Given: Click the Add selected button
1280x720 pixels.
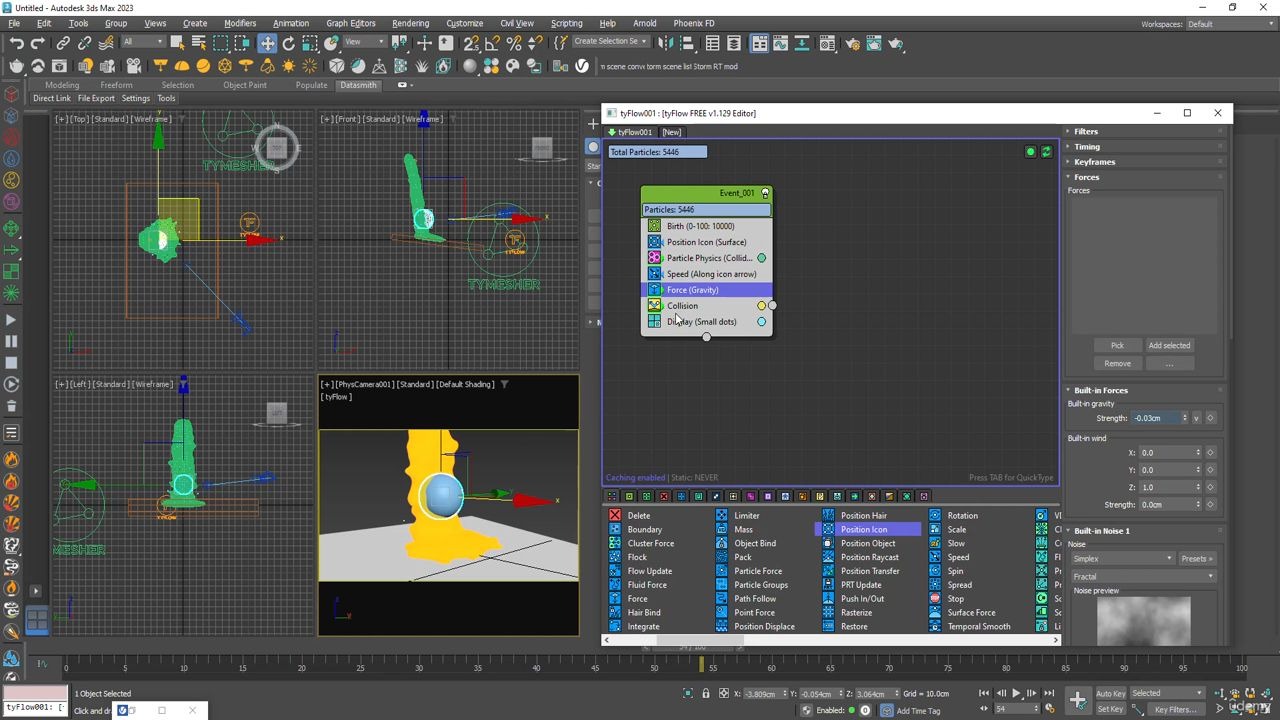Looking at the screenshot, I should [1169, 346].
